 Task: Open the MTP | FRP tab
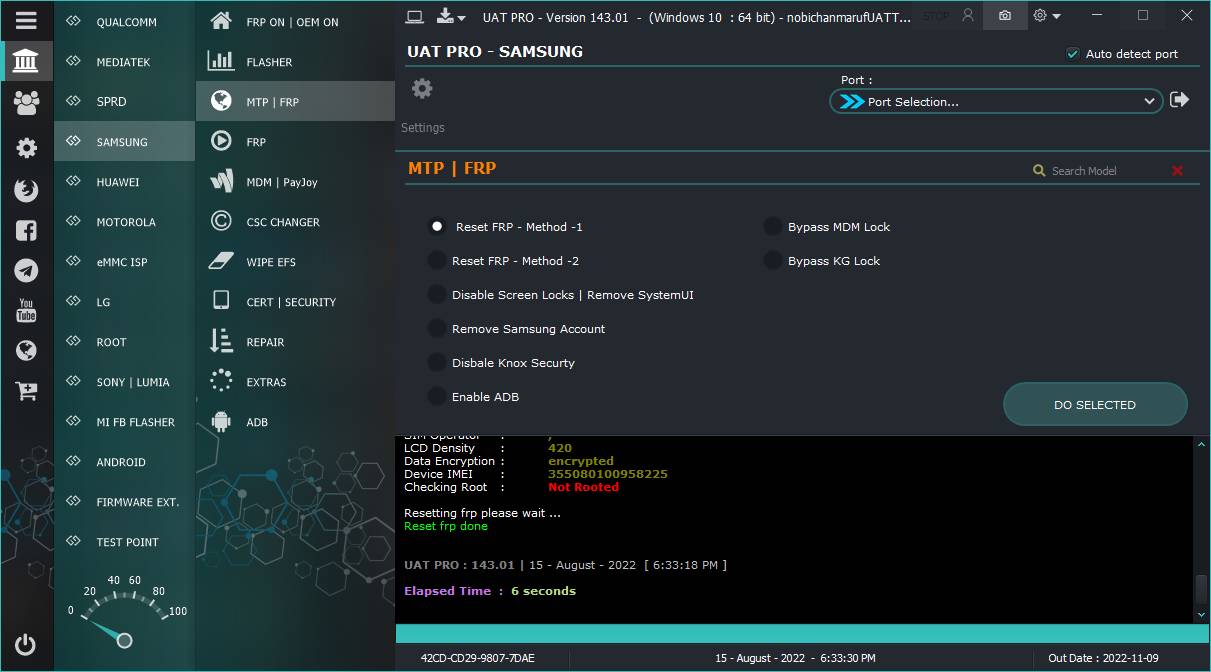[295, 102]
